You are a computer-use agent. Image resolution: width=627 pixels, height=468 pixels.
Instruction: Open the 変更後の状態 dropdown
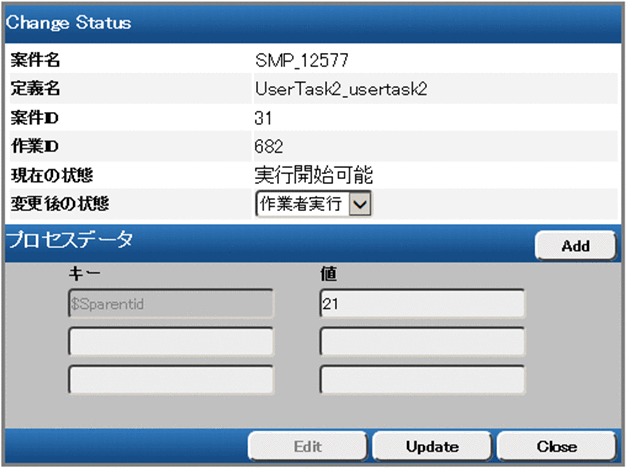pyautogui.click(x=314, y=204)
